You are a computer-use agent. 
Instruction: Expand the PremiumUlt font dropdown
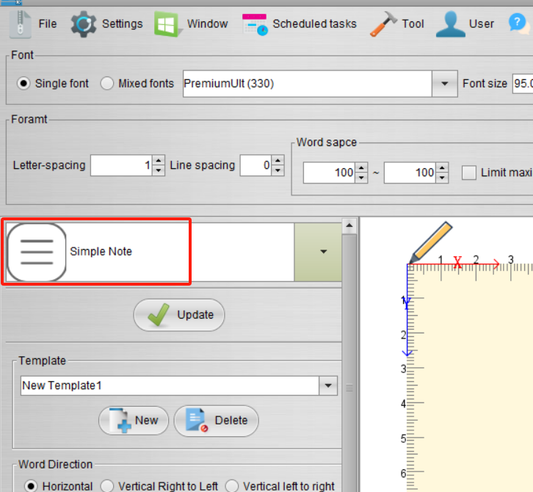[x=444, y=84]
